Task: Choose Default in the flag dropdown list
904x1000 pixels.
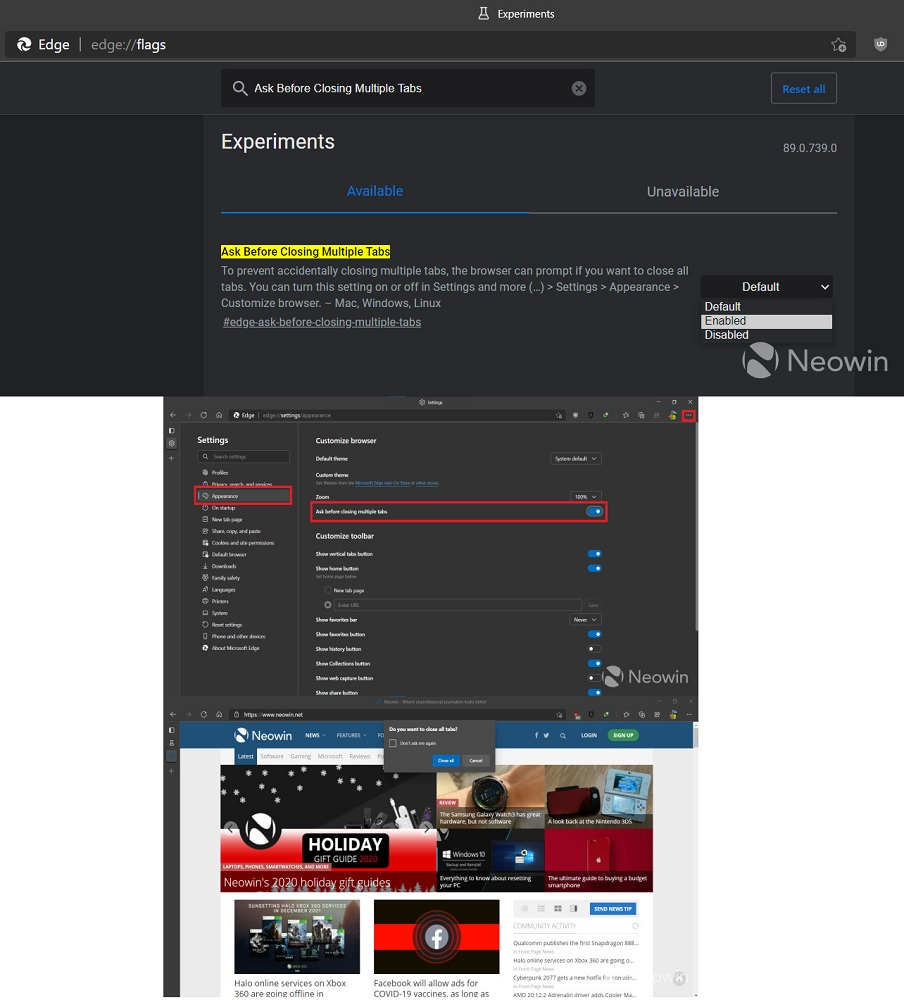Action: pyautogui.click(x=766, y=307)
